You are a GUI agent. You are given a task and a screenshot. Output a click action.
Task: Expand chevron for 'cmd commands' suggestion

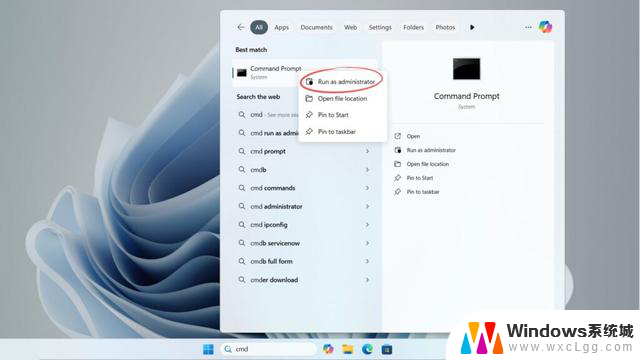coord(367,188)
